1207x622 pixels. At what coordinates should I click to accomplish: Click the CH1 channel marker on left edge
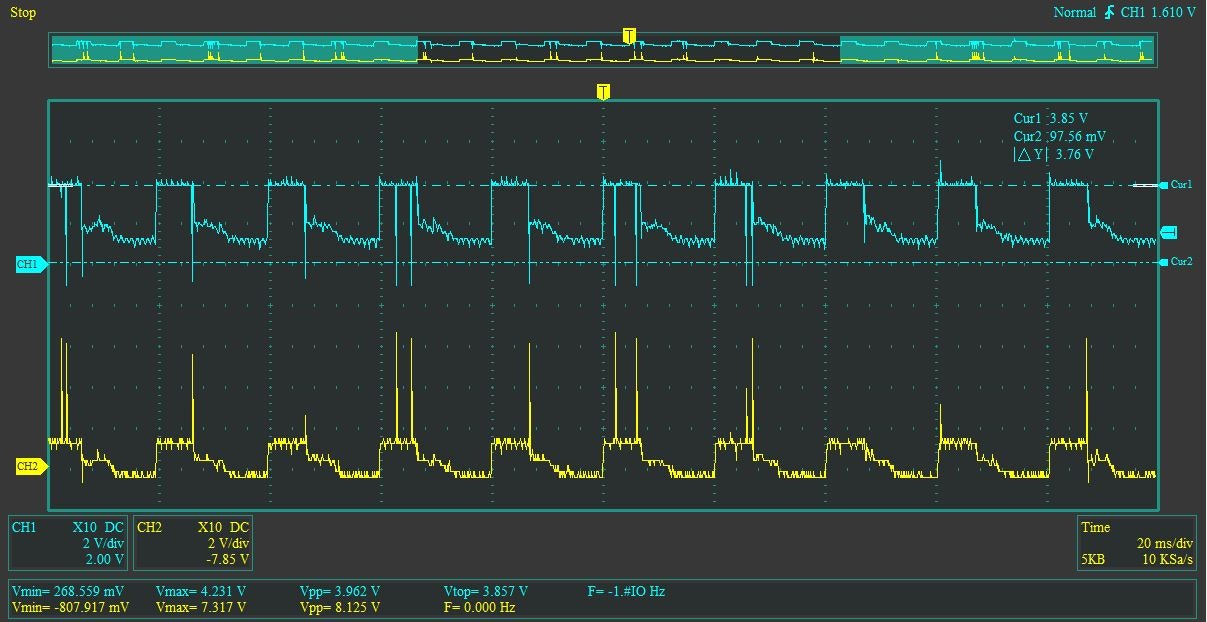tap(30, 264)
